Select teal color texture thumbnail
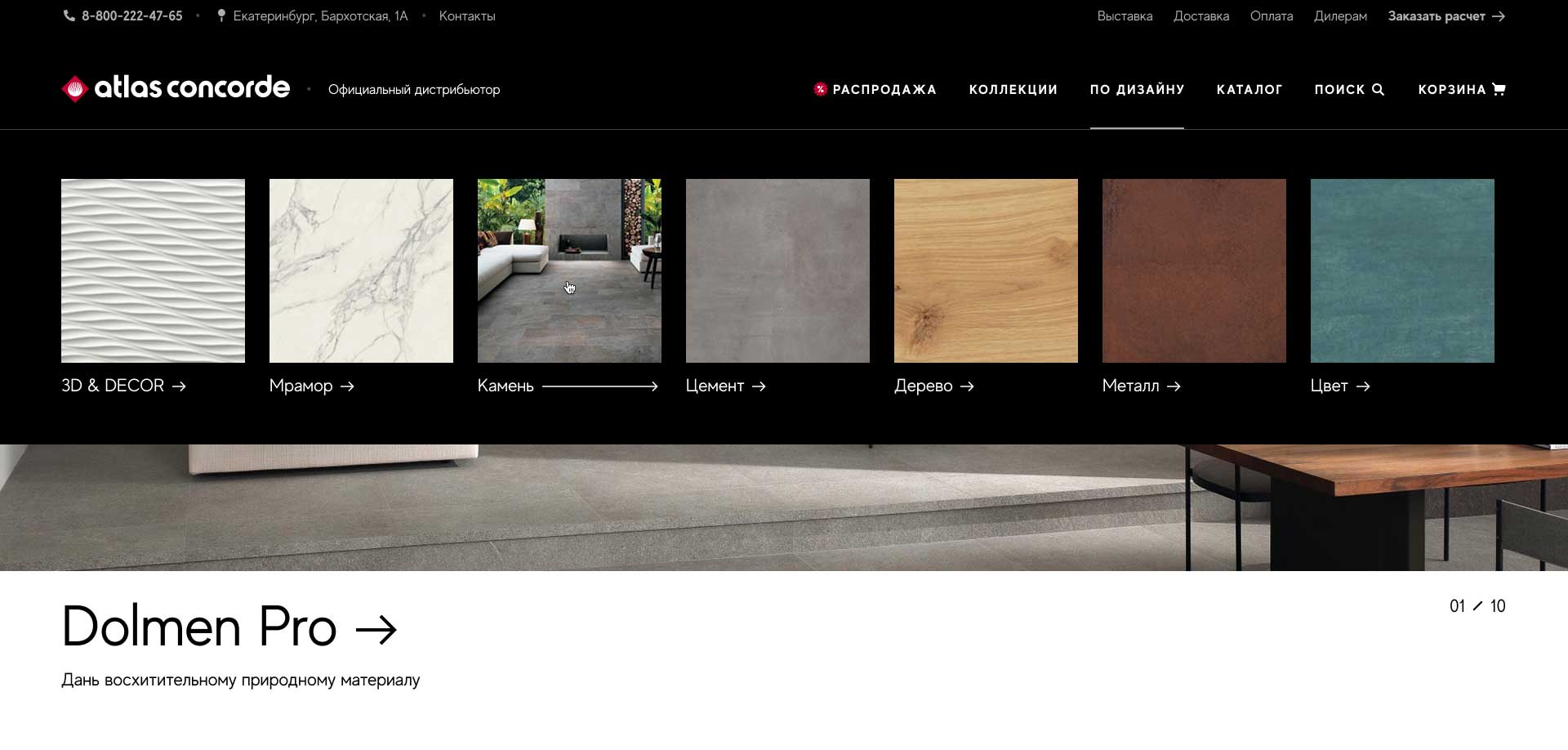The height and width of the screenshot is (750, 1568). pos(1402,270)
